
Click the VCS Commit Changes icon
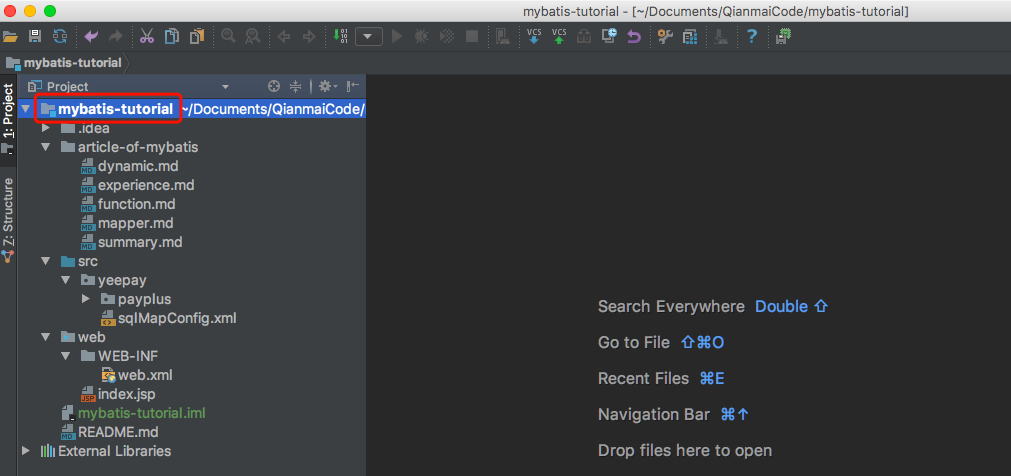pyautogui.click(x=559, y=37)
